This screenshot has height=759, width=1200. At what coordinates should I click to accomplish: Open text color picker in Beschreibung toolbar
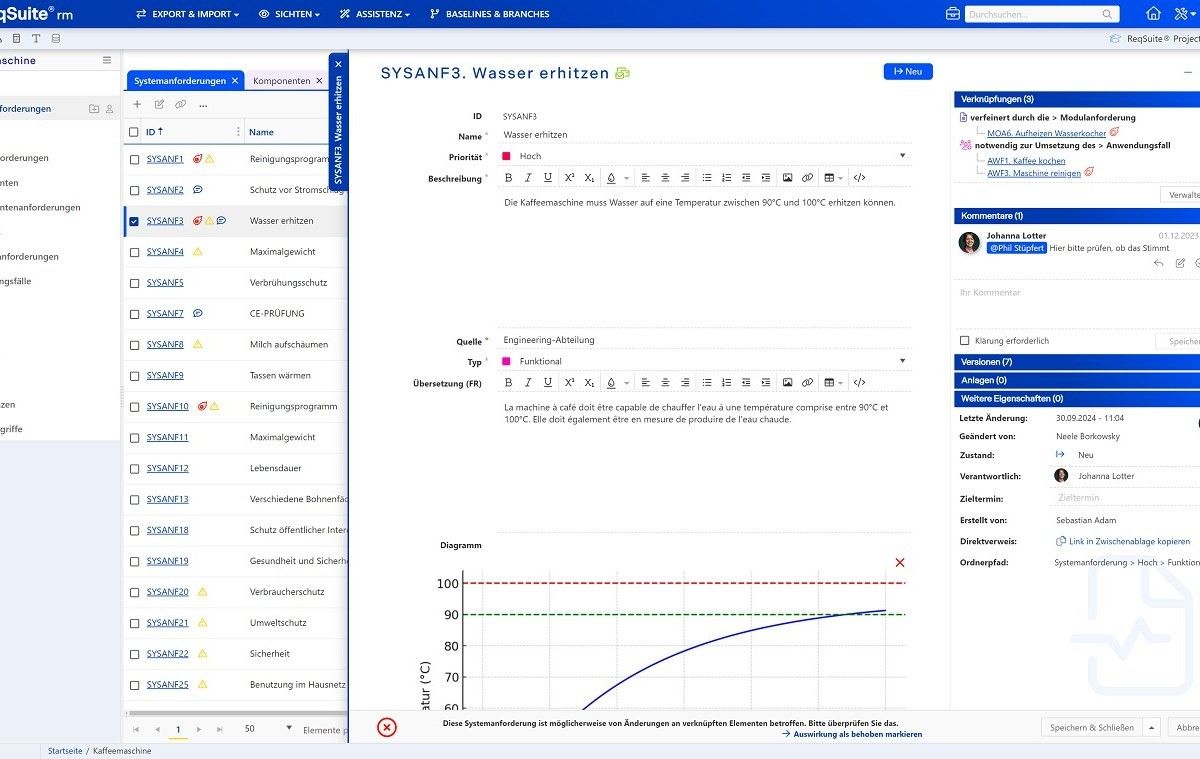point(611,178)
